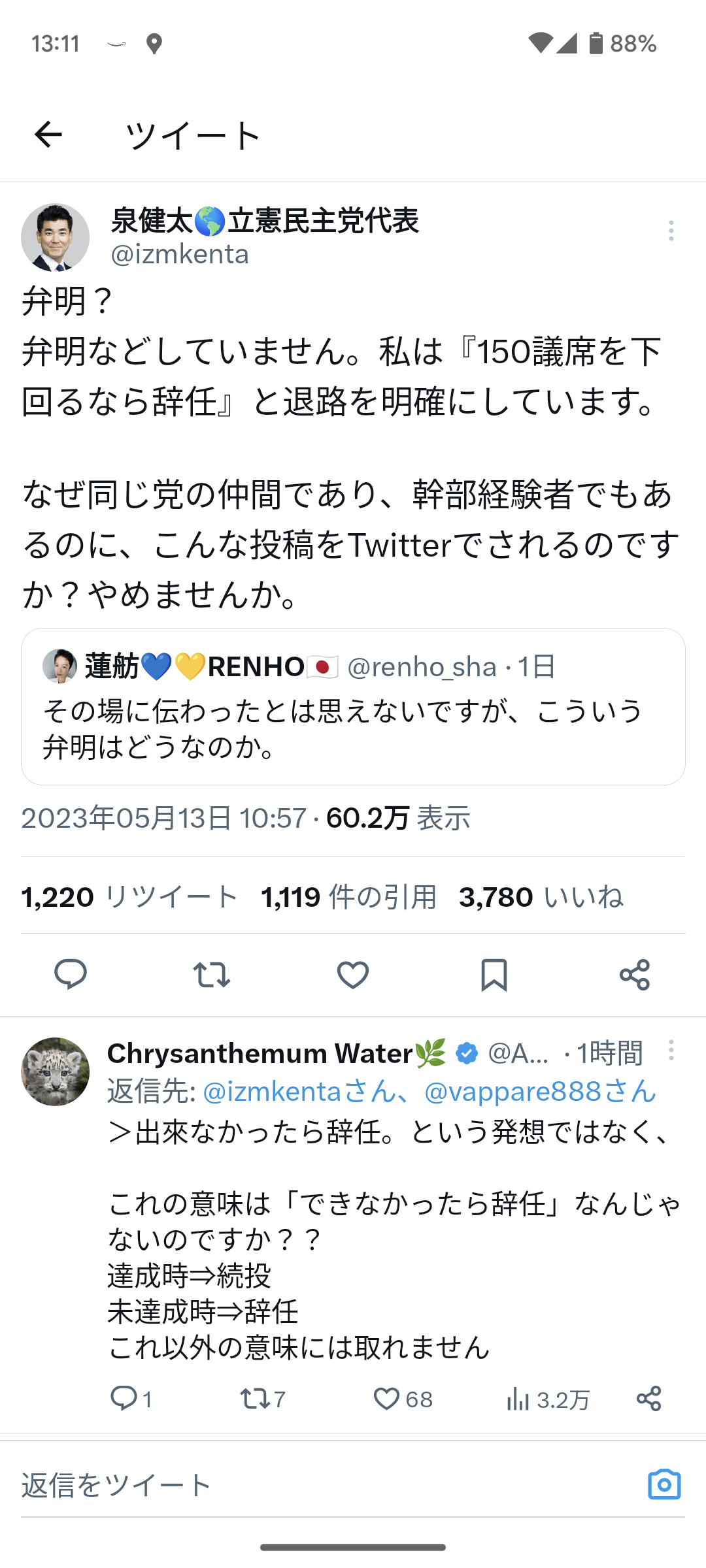Like the main tweet with the heart icon
The width and height of the screenshot is (706, 1568).
pos(353,974)
